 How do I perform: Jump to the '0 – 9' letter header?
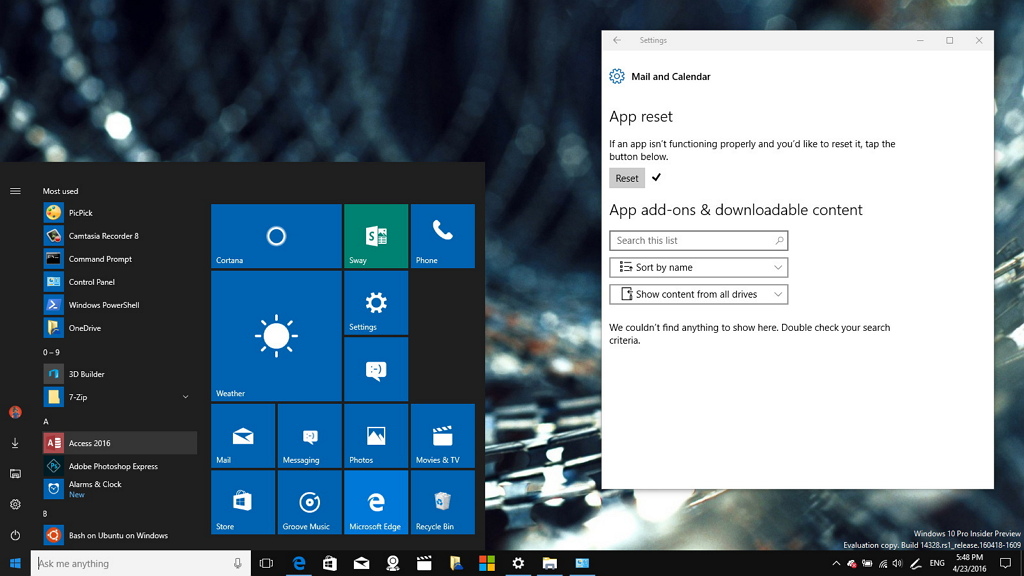(x=51, y=352)
